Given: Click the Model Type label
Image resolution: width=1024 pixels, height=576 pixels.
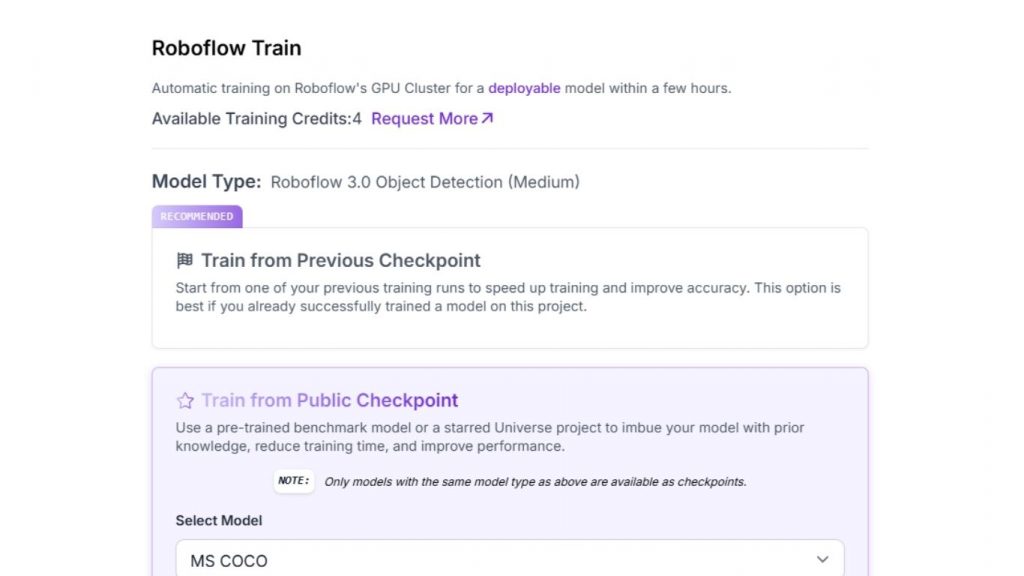Looking at the screenshot, I should pos(206,182).
